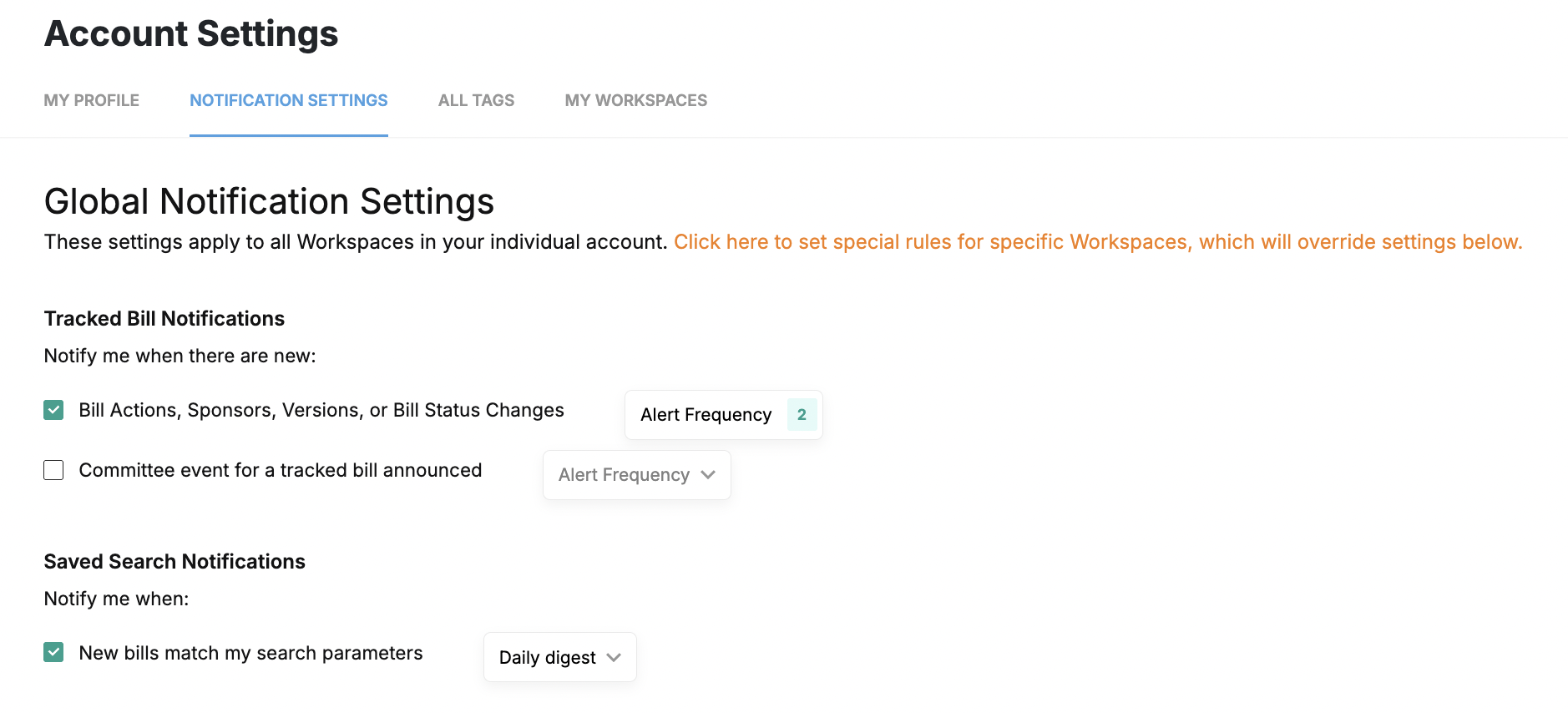Open the Daily digest frequency dropdown

point(547,658)
